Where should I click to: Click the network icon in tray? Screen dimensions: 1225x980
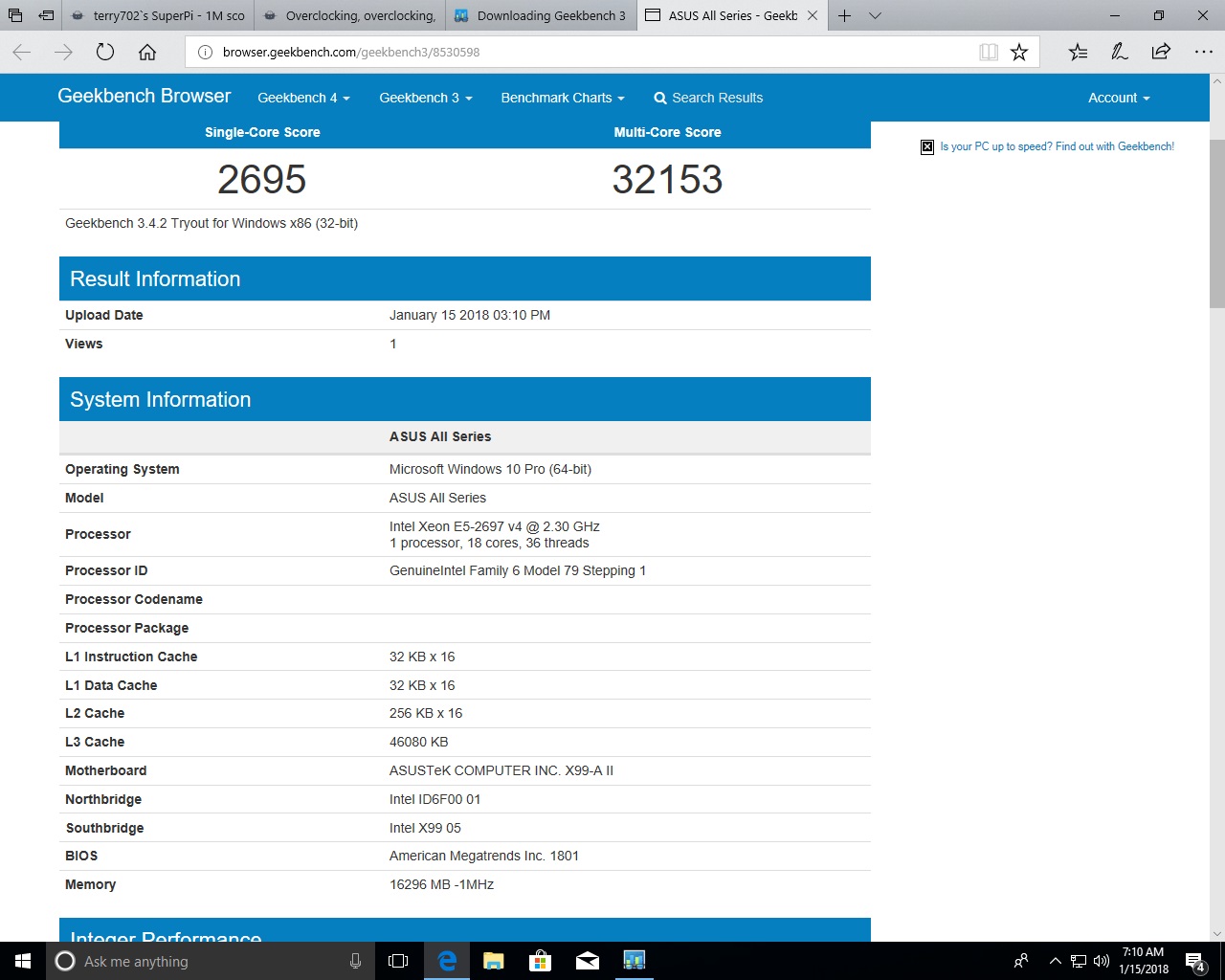(1078, 961)
